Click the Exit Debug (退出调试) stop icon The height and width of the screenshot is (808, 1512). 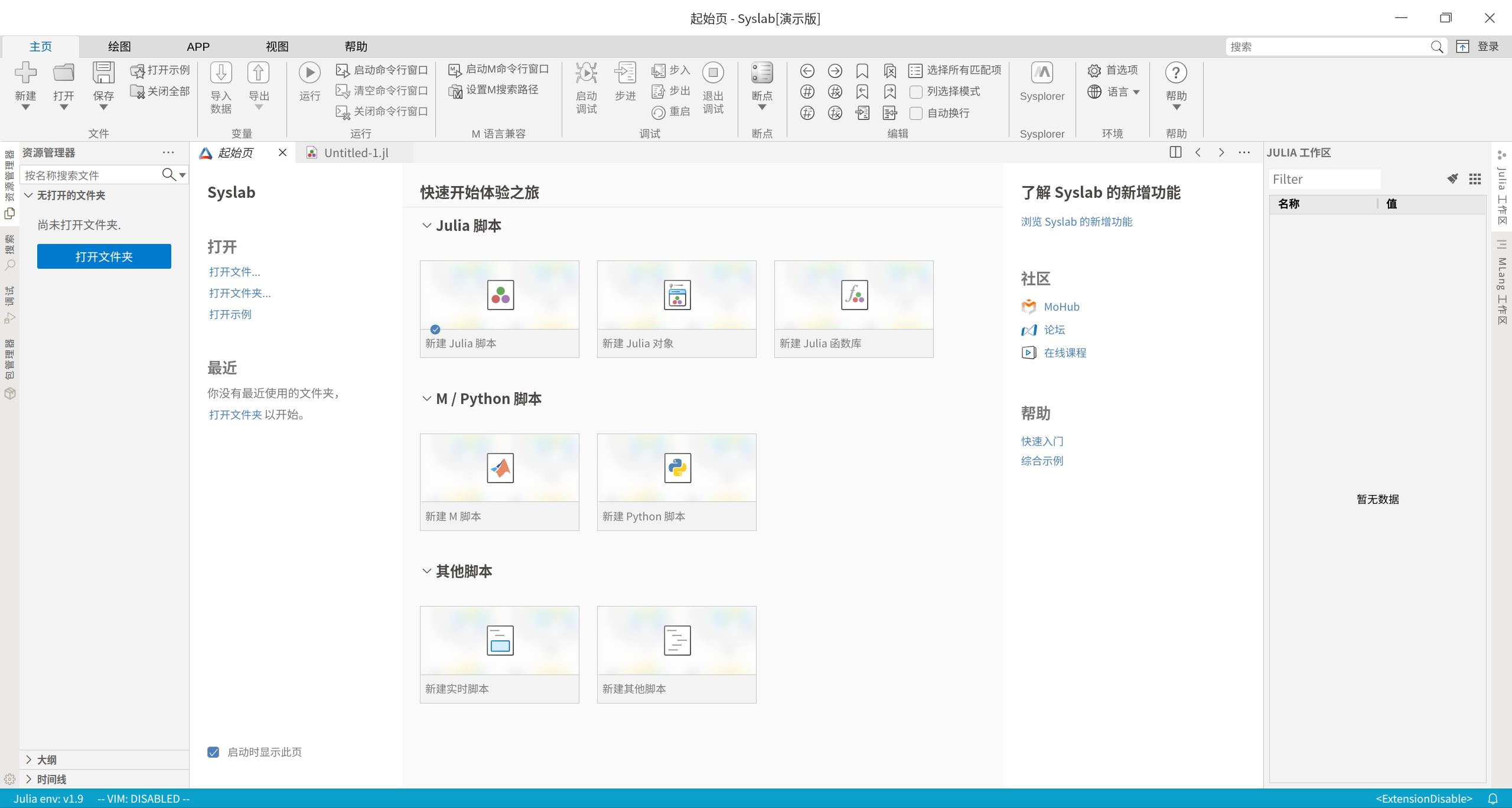pyautogui.click(x=713, y=73)
